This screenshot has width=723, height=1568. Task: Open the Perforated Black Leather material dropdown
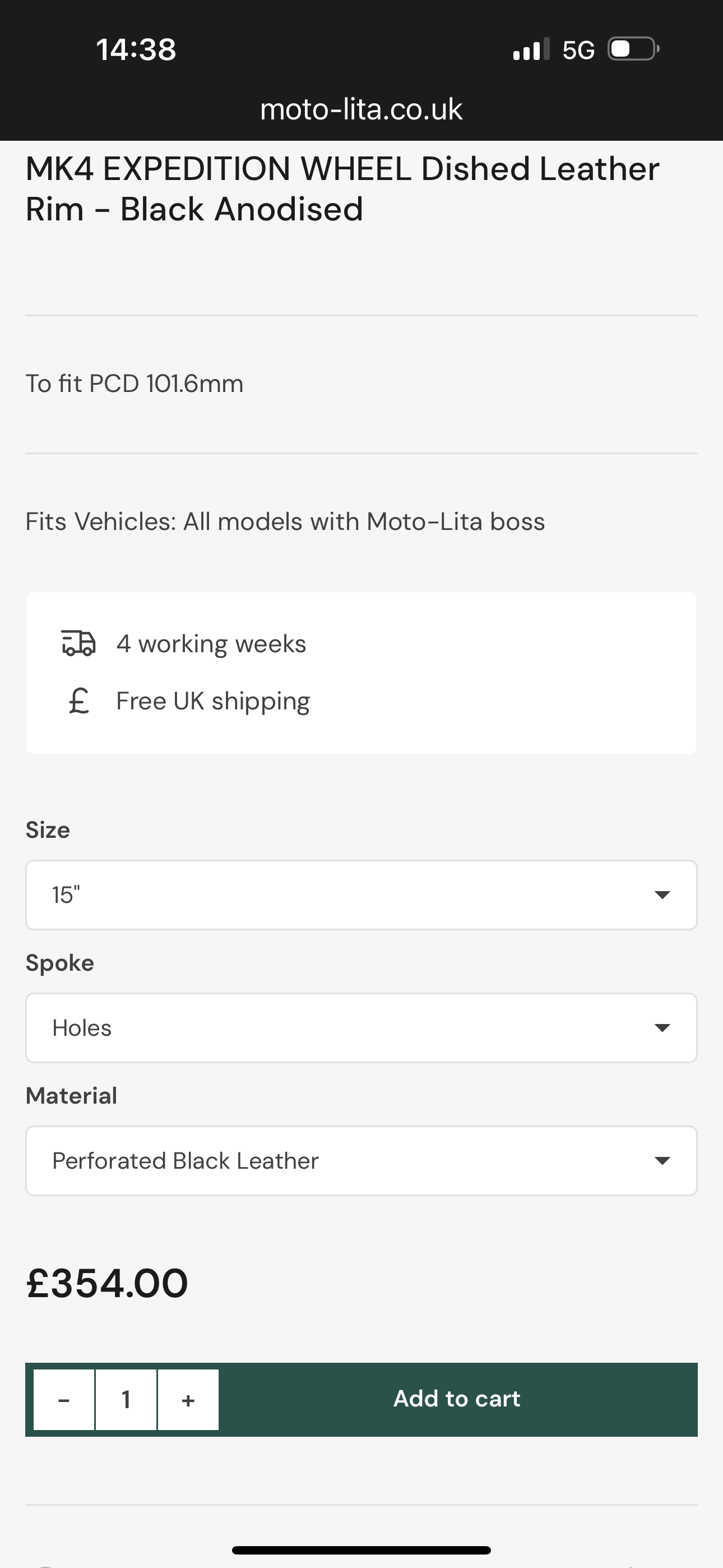361,1161
